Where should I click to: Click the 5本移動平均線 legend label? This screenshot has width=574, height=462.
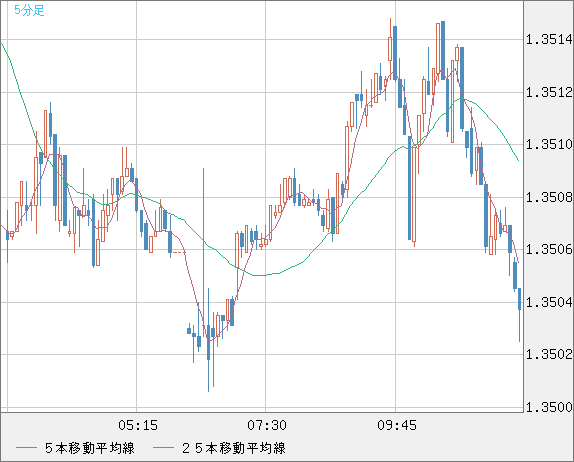click(90, 448)
